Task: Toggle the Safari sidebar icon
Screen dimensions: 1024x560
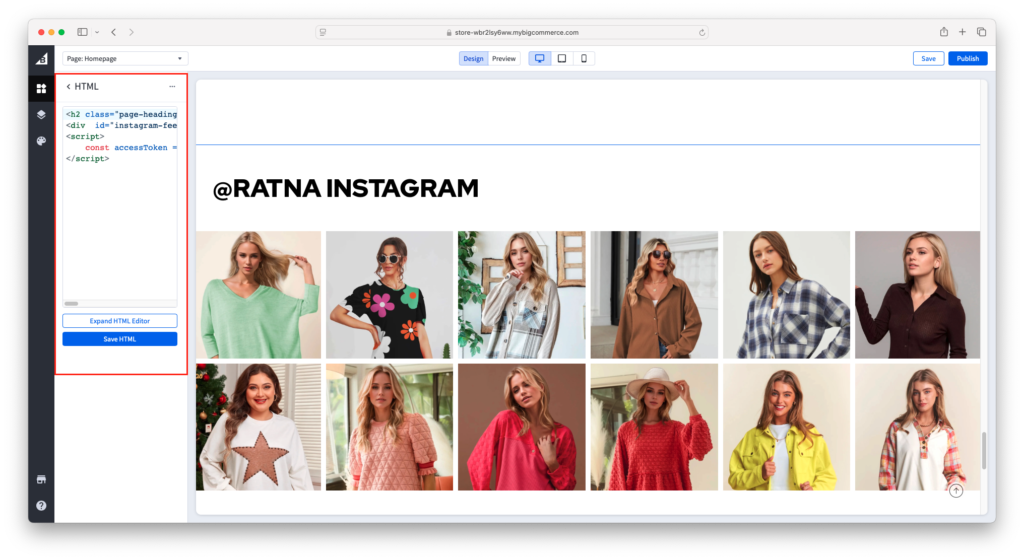Action: (x=82, y=32)
